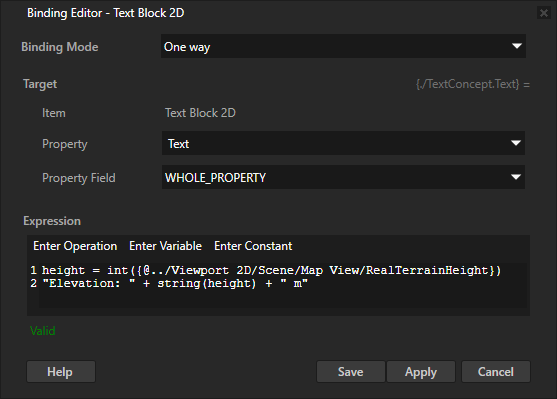Click the green Valid status text
Image resolution: width=557 pixels, height=399 pixels.
(x=43, y=331)
